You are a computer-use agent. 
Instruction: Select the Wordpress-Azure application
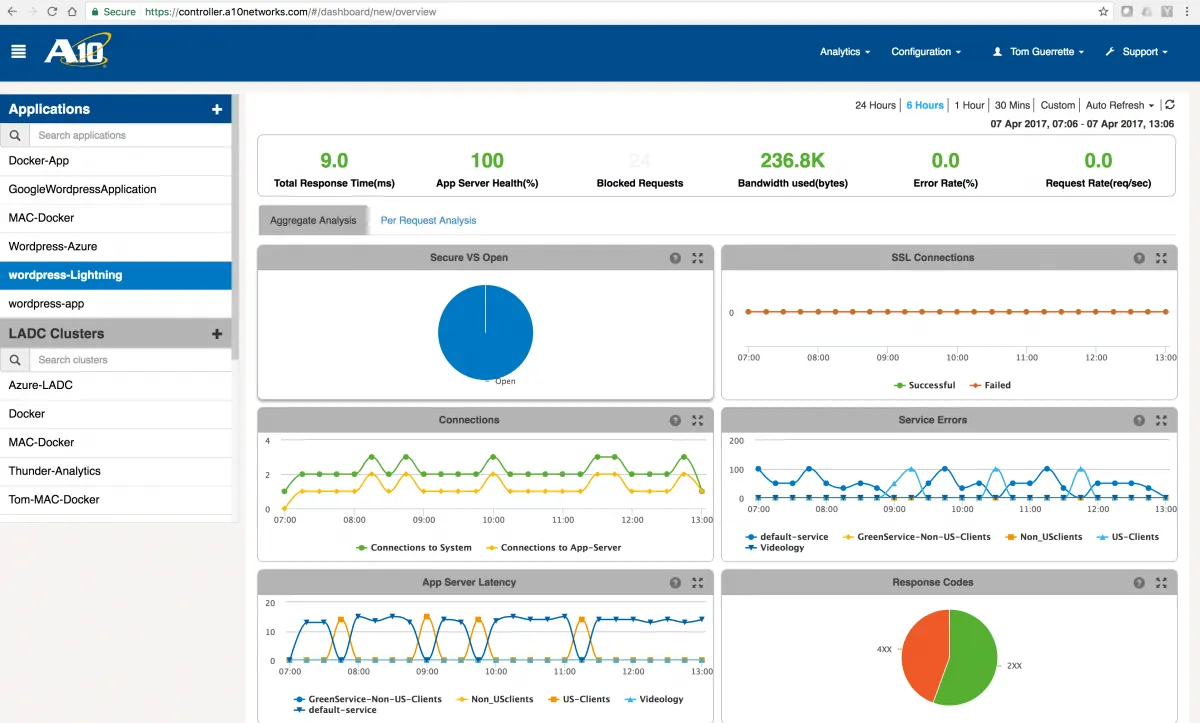click(x=53, y=246)
